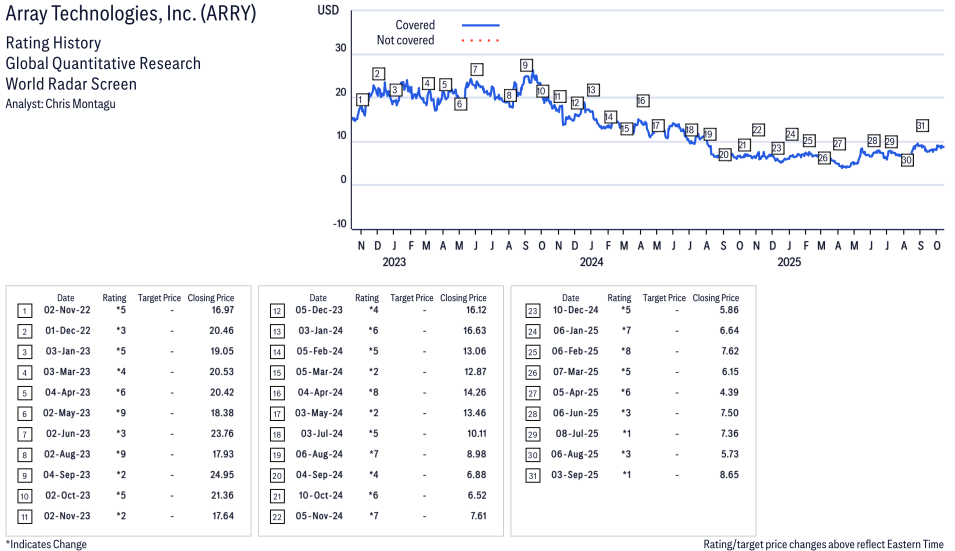Click chart marker 1 at the line start
Screen dimensions: 955x551
[361, 99]
